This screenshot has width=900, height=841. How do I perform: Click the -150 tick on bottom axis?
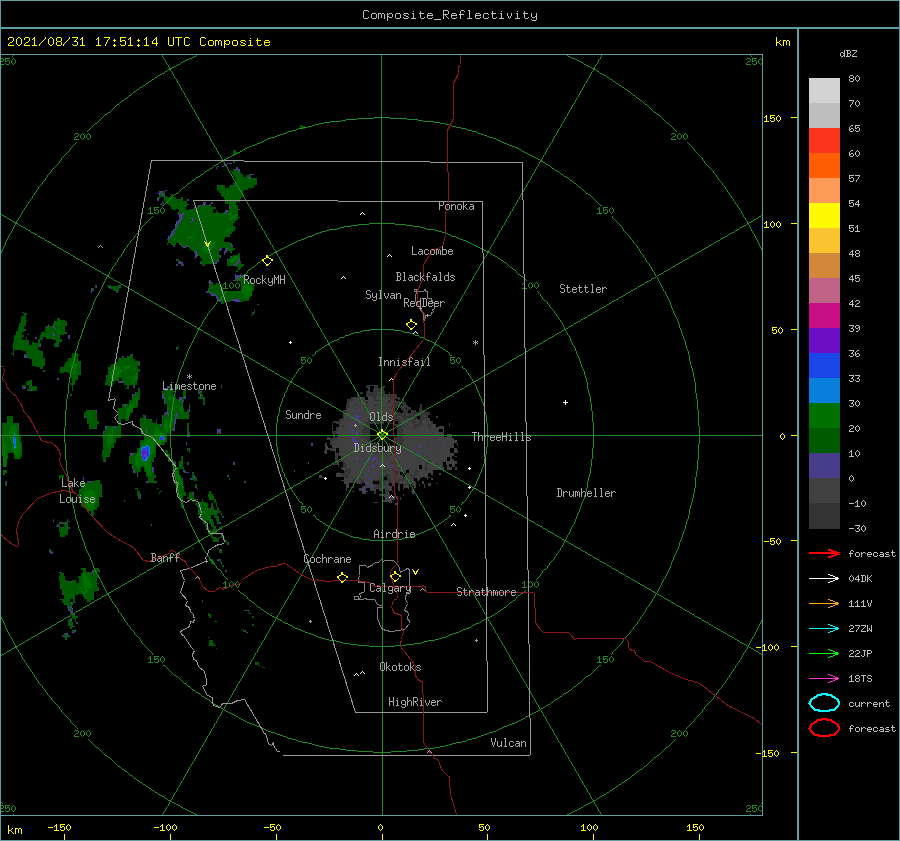pyautogui.click(x=59, y=827)
